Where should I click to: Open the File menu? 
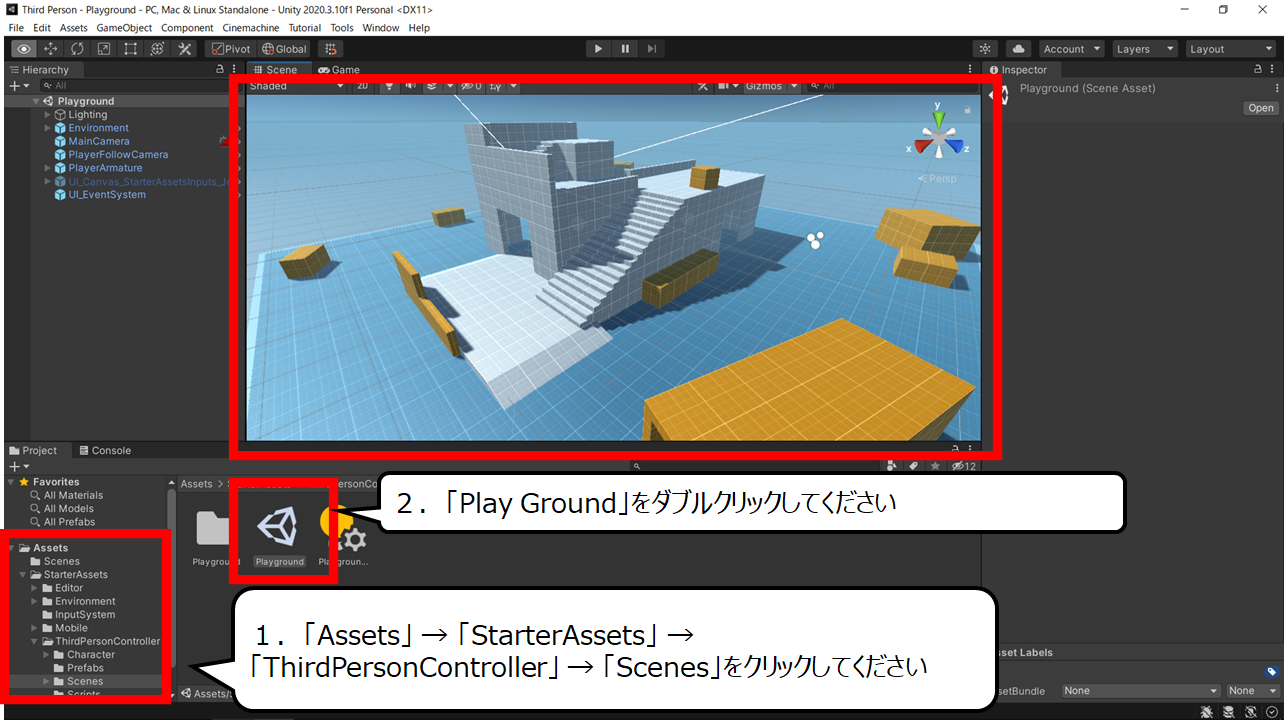coord(16,28)
